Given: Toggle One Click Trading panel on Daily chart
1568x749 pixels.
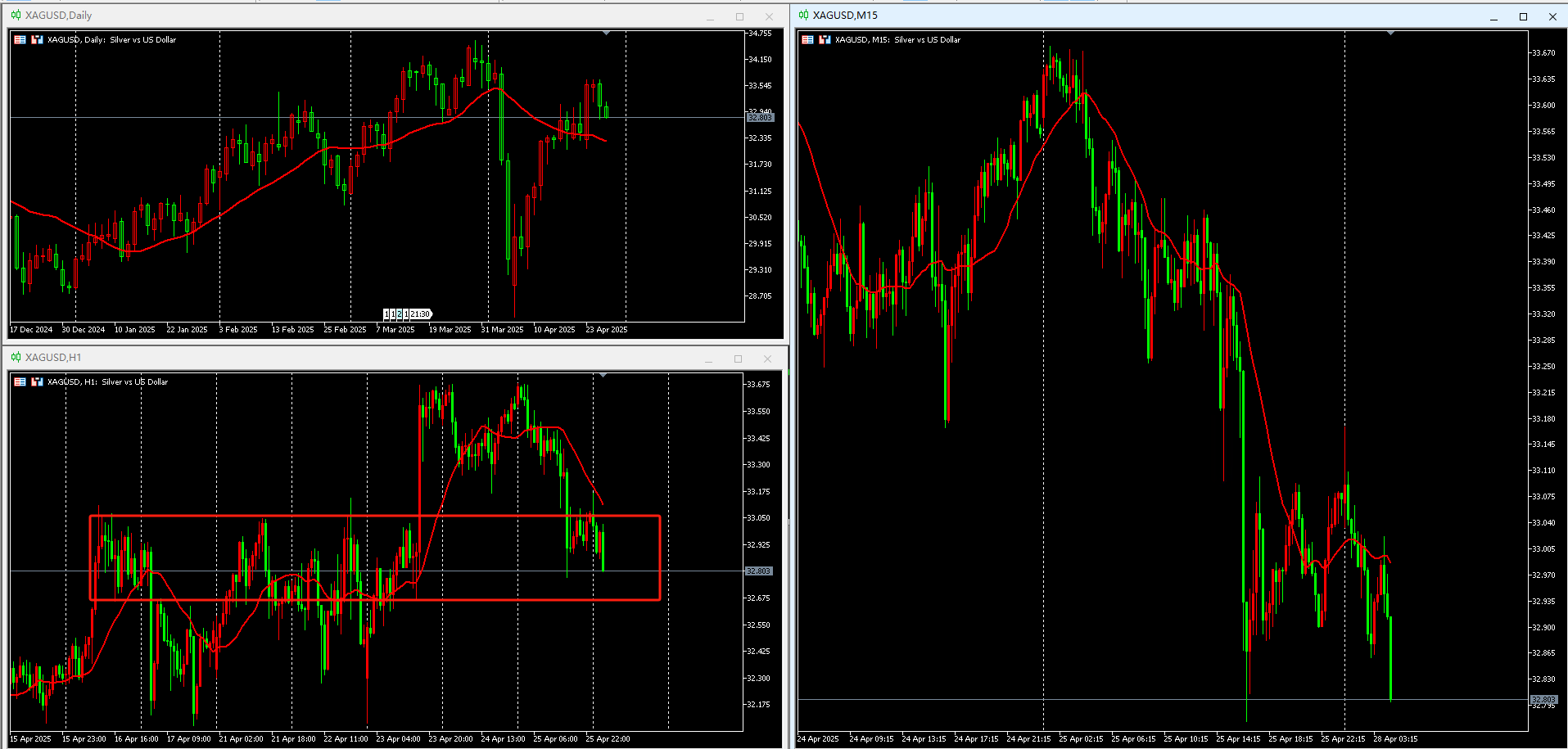Looking at the screenshot, I should click(x=20, y=39).
